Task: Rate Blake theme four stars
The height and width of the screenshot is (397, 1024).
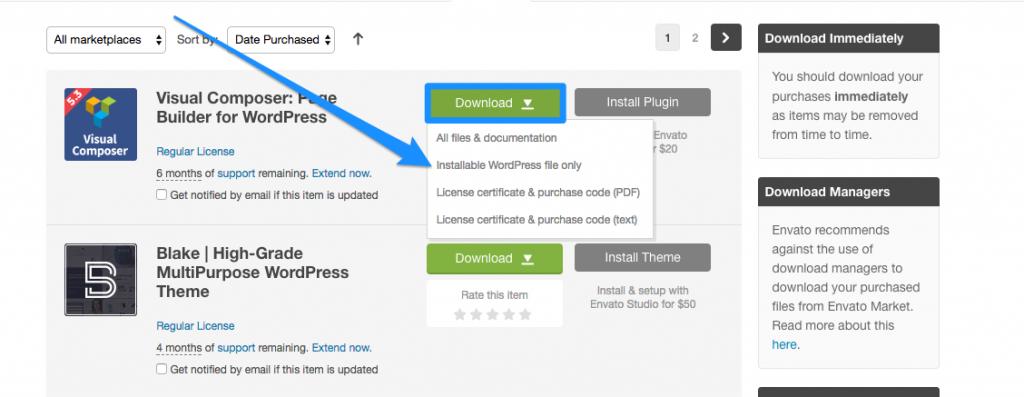Action: [509, 315]
